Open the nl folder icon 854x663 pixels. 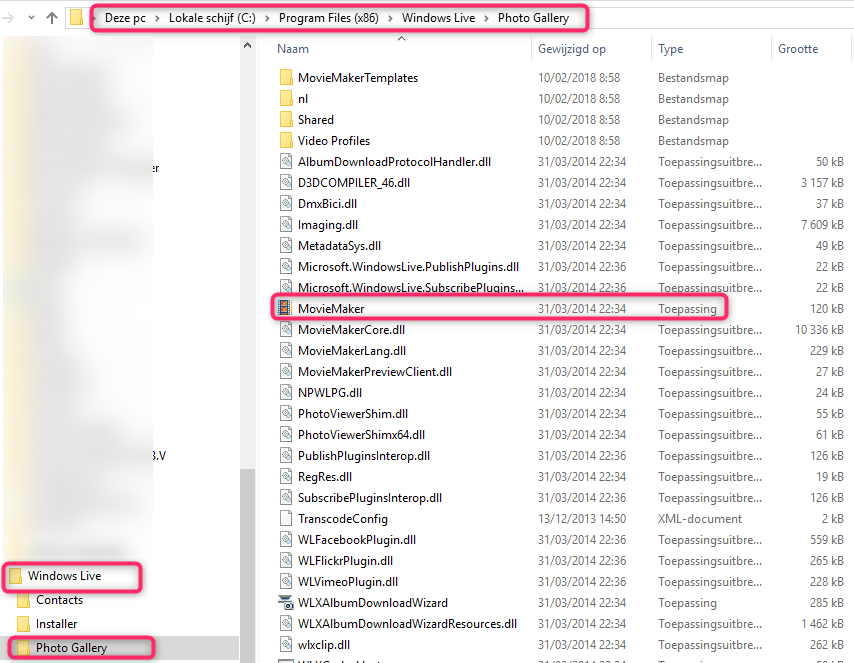coord(286,99)
